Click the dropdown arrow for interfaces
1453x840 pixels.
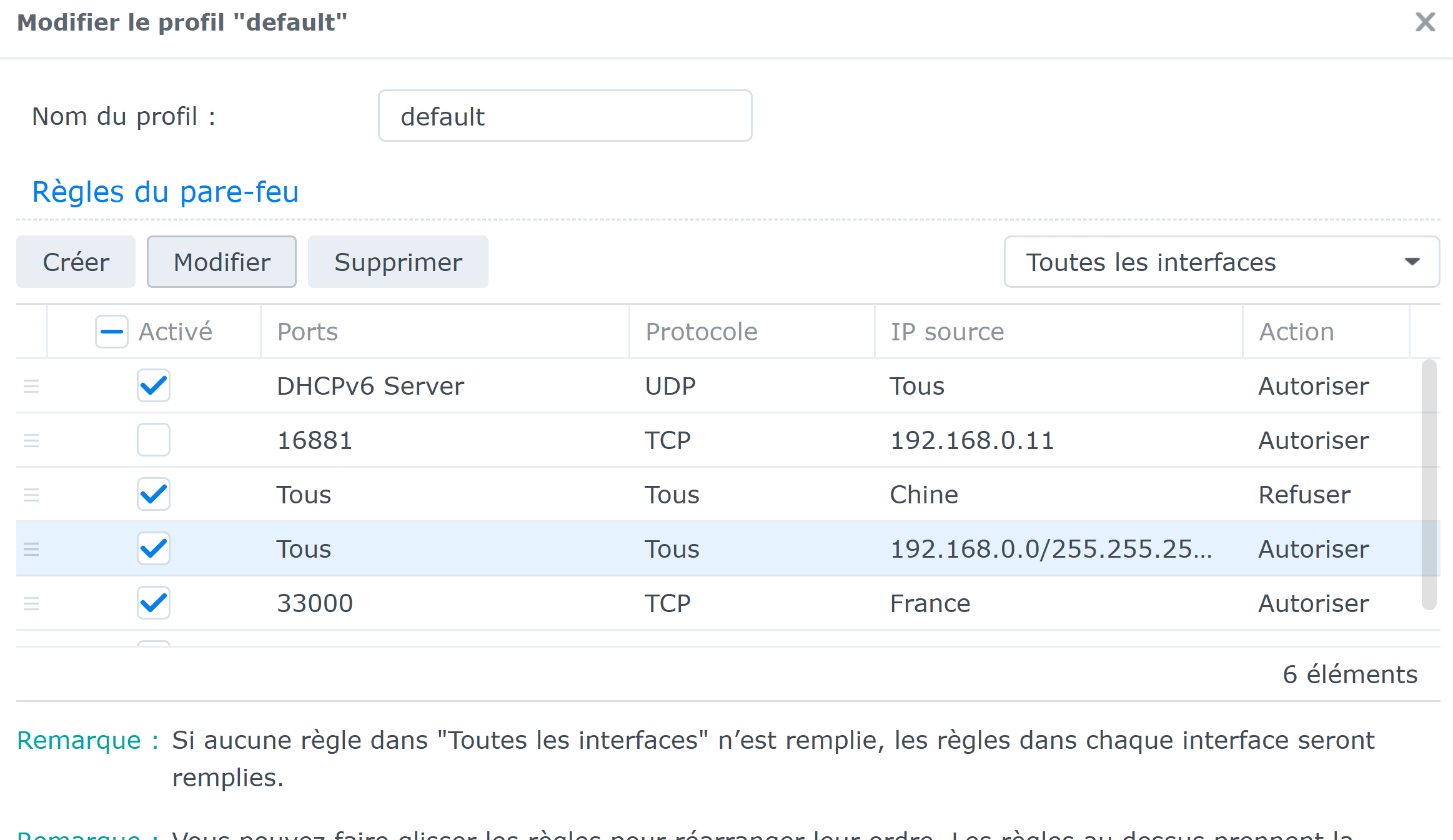pos(1412,262)
